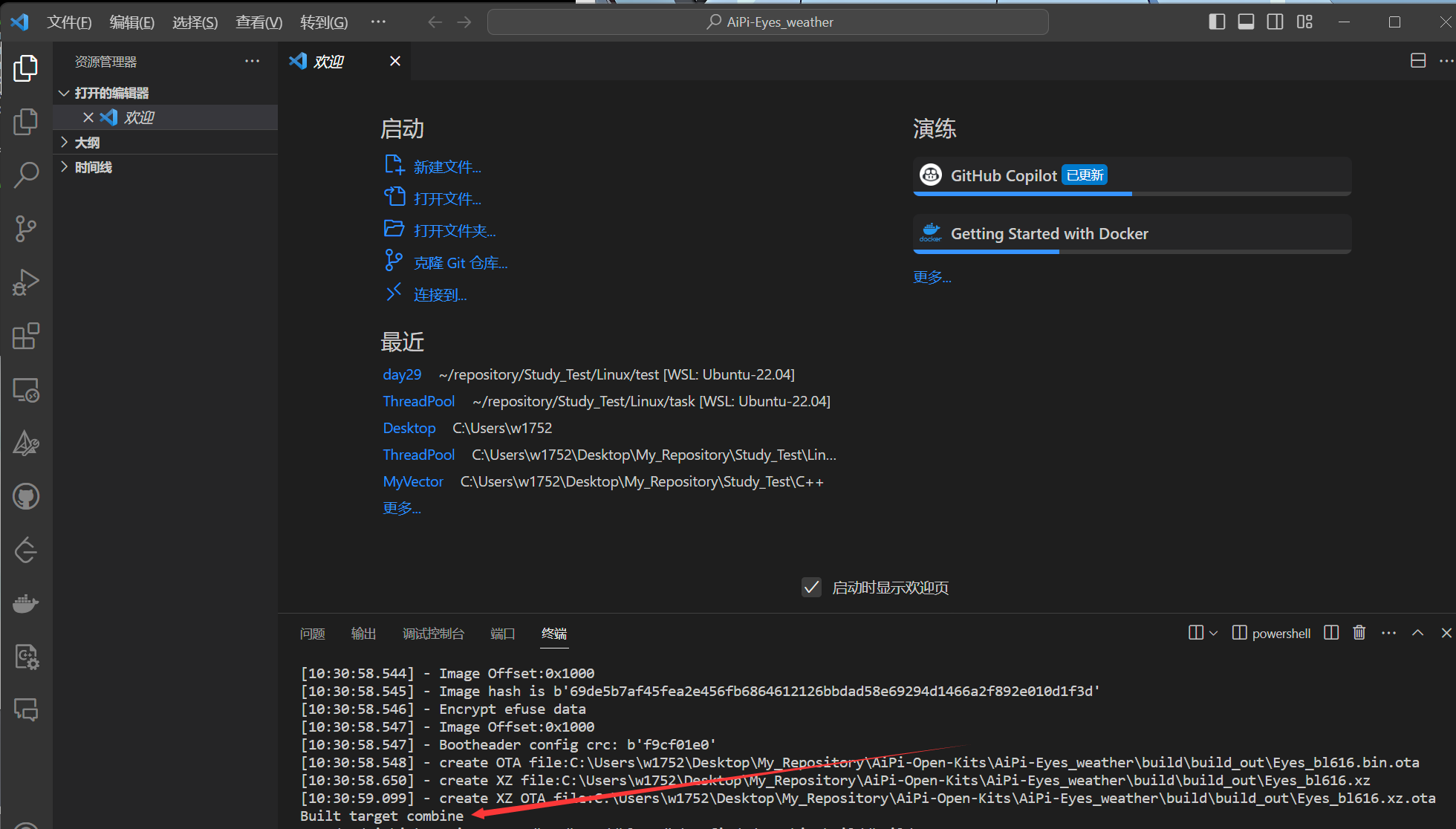Kill terminal with the trash icon

1359,633
